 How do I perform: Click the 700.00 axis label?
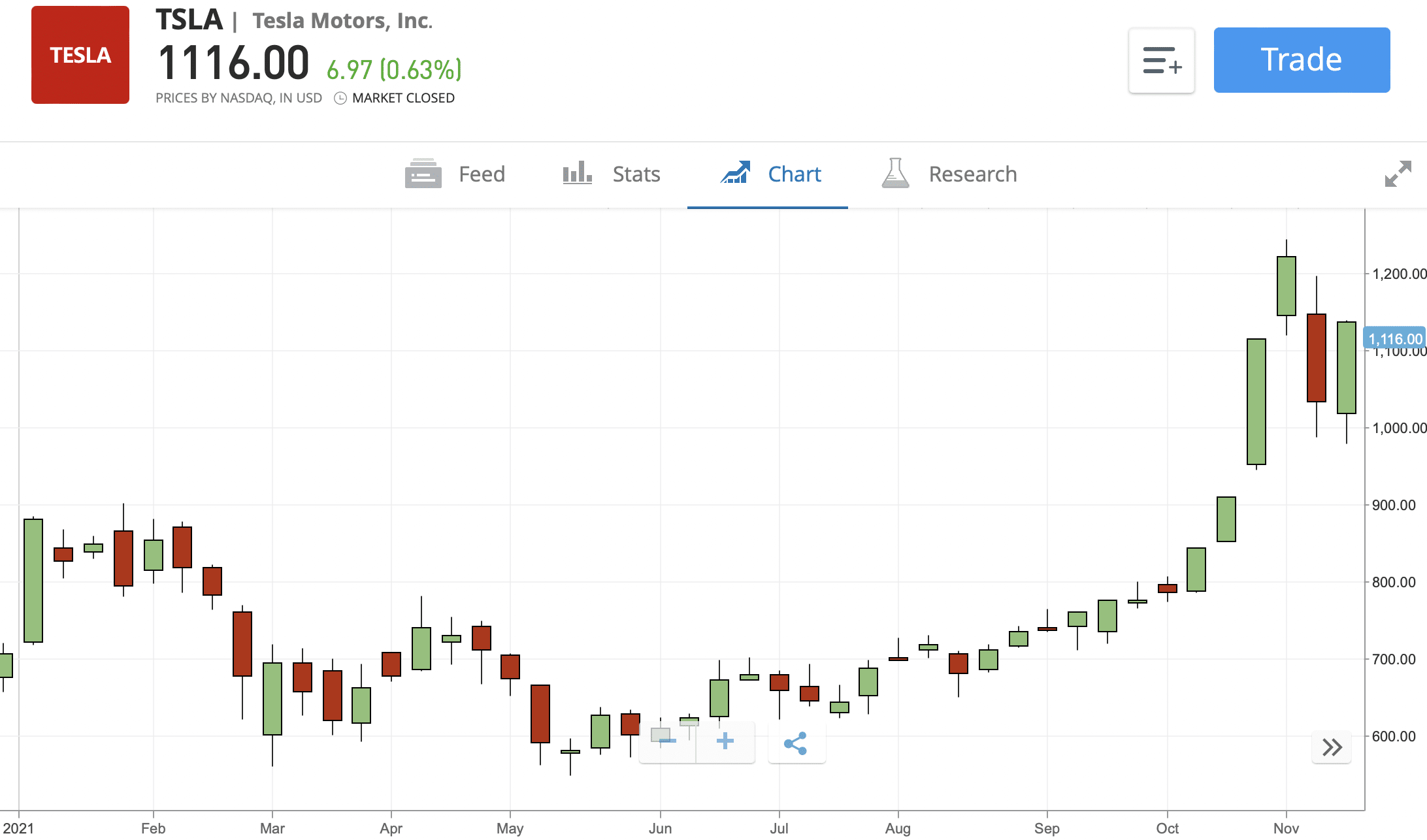[x=1394, y=659]
